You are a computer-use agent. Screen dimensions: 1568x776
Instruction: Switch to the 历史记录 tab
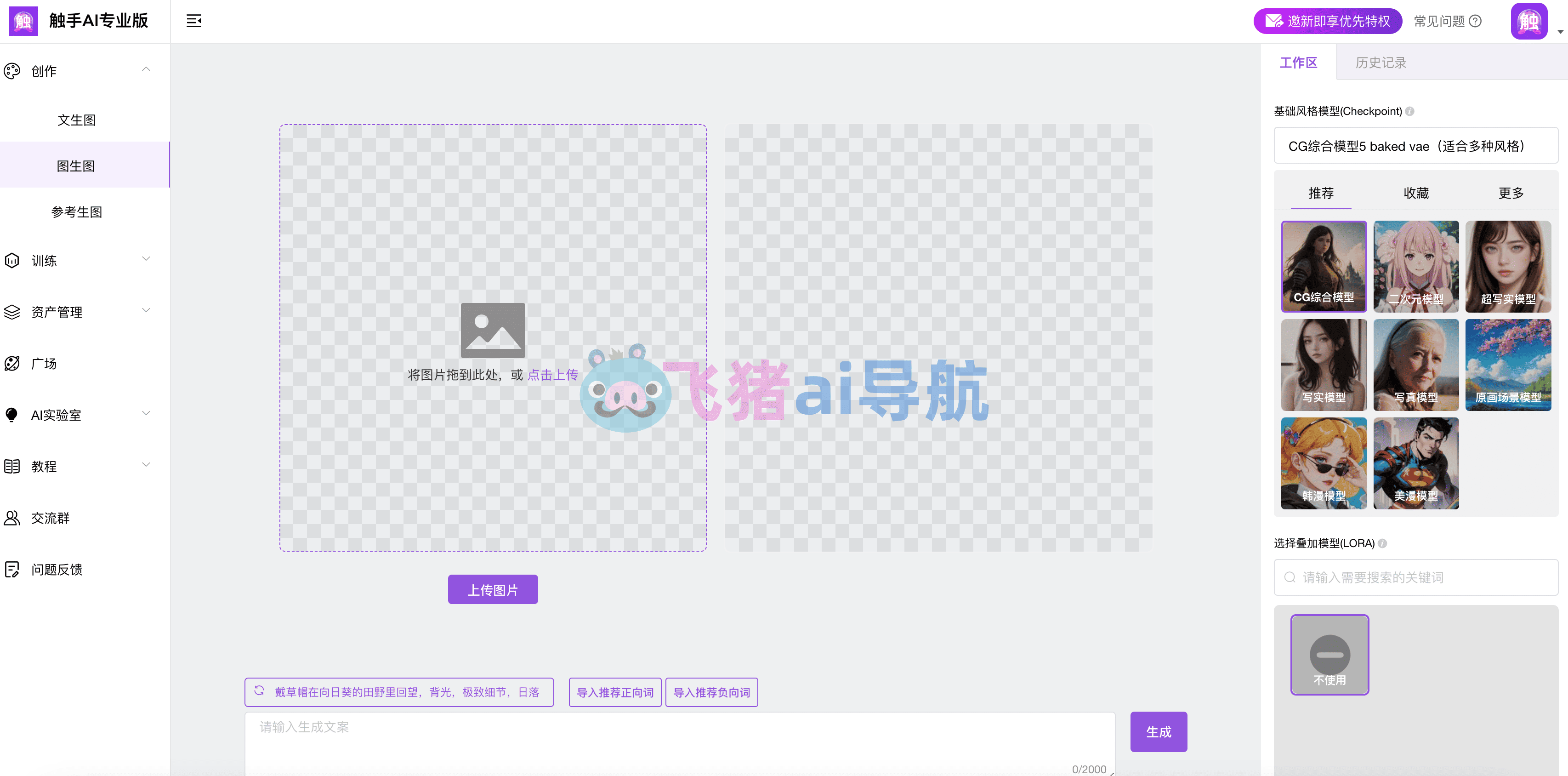coord(1381,63)
